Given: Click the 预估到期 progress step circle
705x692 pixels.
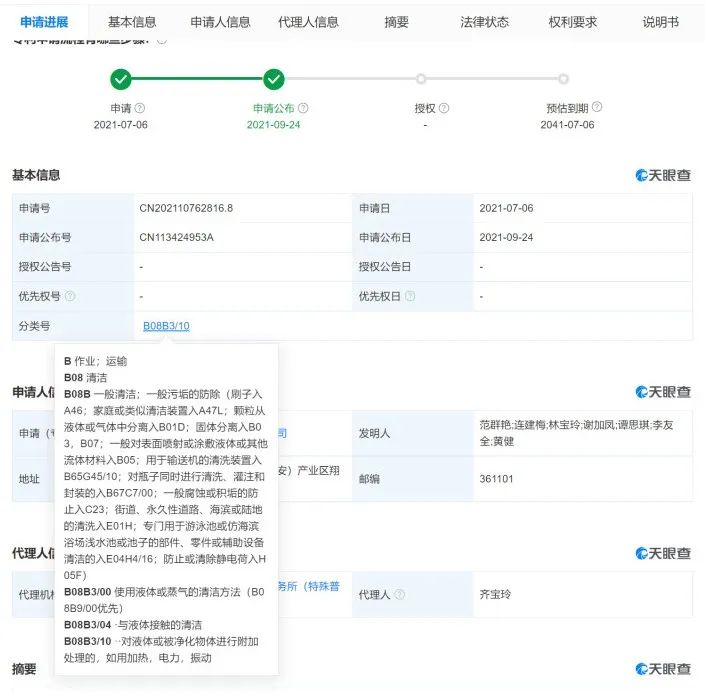Looking at the screenshot, I should coord(564,79).
